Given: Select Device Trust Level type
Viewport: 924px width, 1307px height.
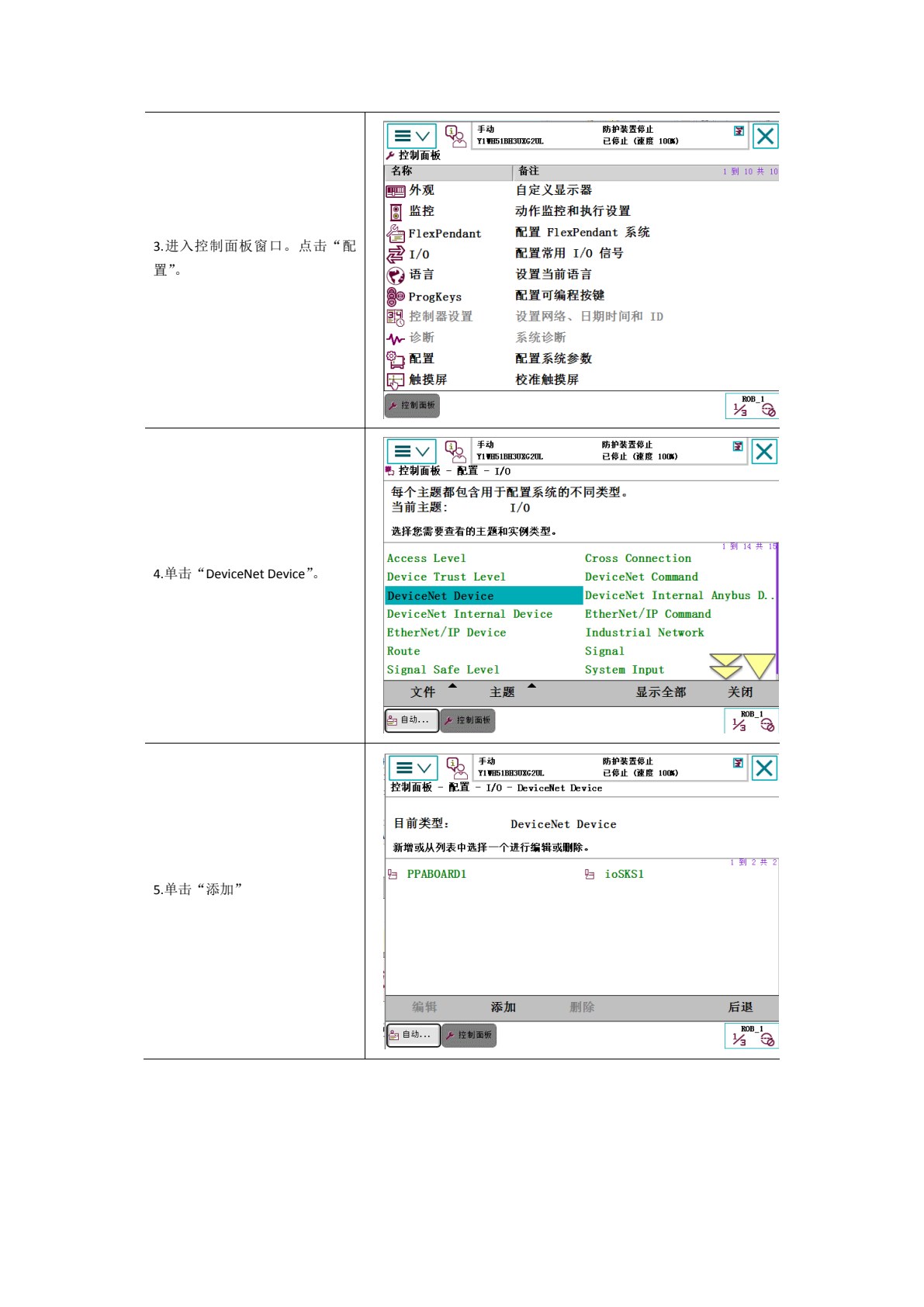Looking at the screenshot, I should 446,577.
